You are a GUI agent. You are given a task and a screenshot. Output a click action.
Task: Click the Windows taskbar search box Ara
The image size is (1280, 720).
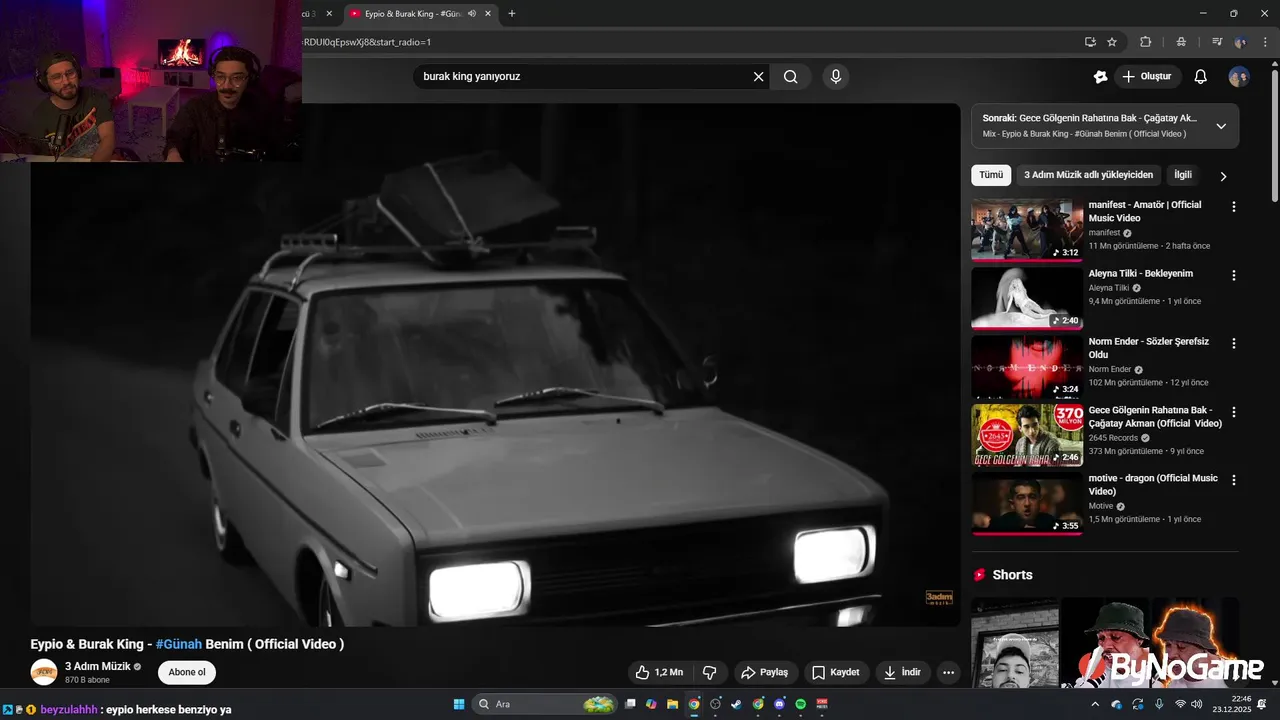(x=544, y=704)
